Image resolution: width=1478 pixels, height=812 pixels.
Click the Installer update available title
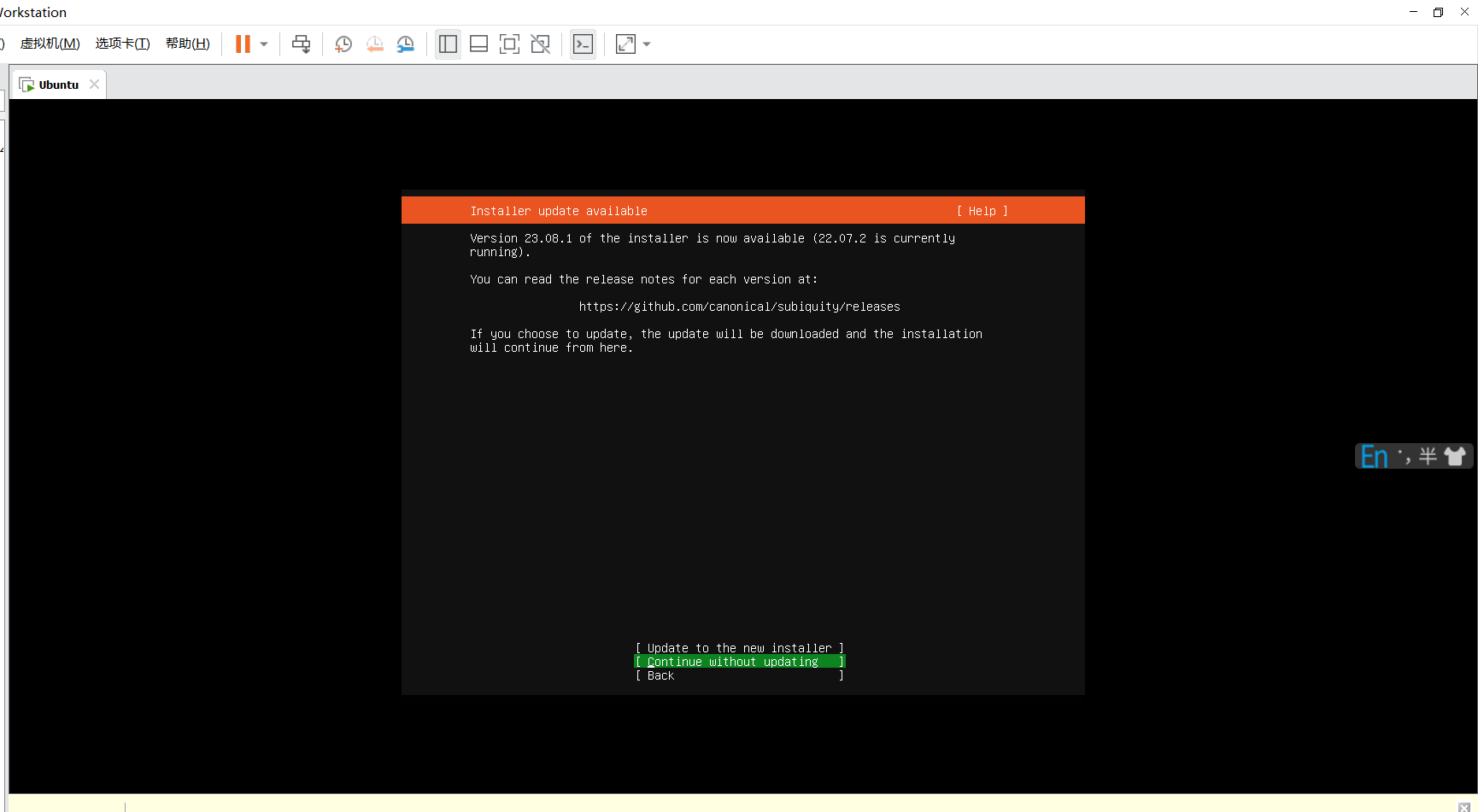[559, 211]
